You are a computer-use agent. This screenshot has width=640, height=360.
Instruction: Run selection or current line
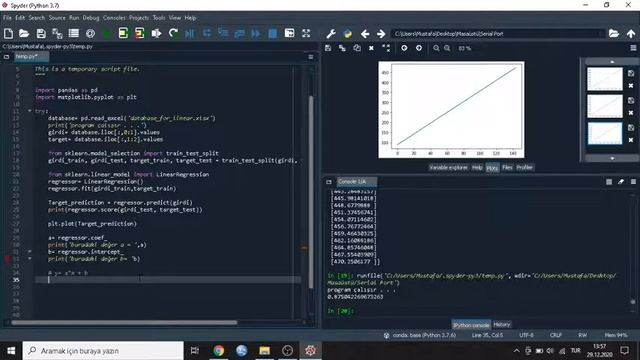point(156,33)
